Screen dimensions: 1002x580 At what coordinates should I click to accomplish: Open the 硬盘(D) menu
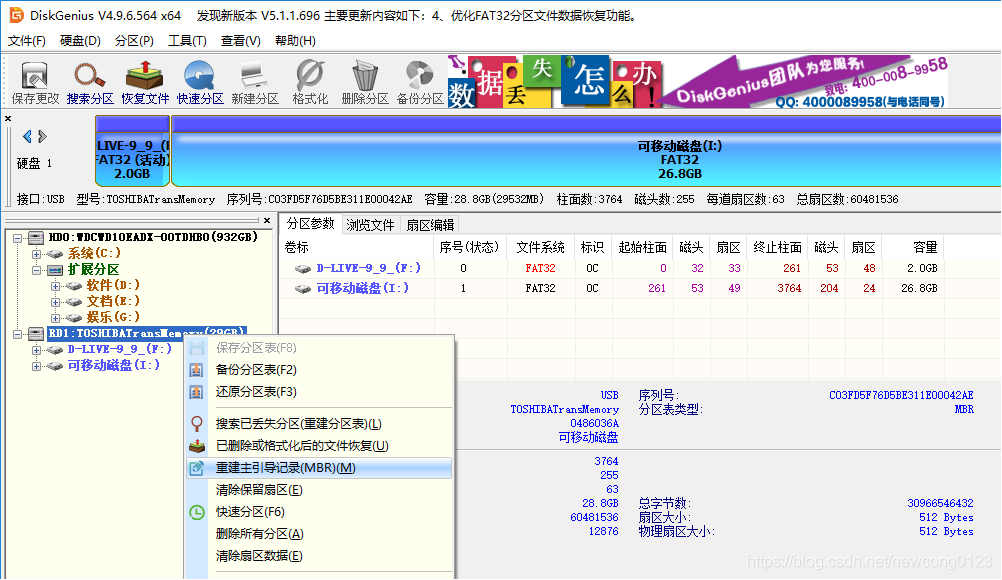pyautogui.click(x=81, y=41)
